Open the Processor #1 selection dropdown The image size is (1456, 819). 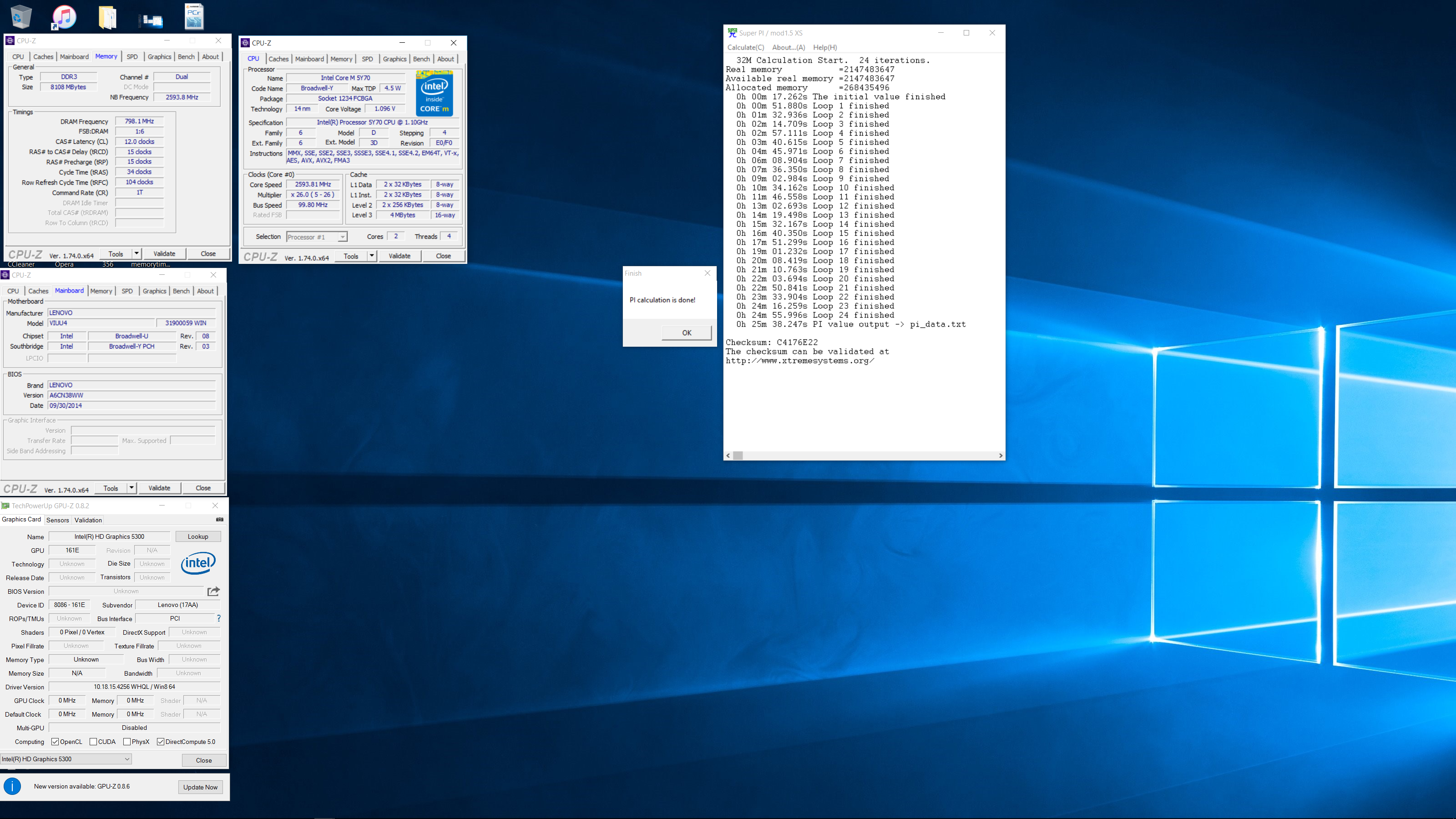pos(317,237)
